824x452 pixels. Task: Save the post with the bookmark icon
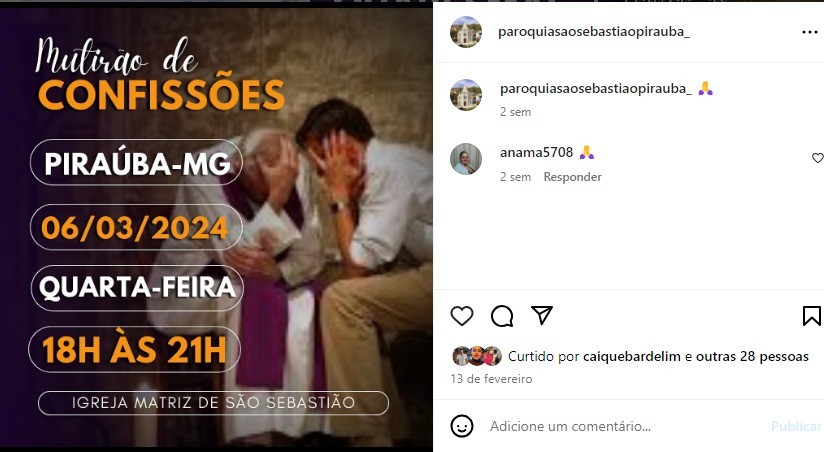point(812,316)
